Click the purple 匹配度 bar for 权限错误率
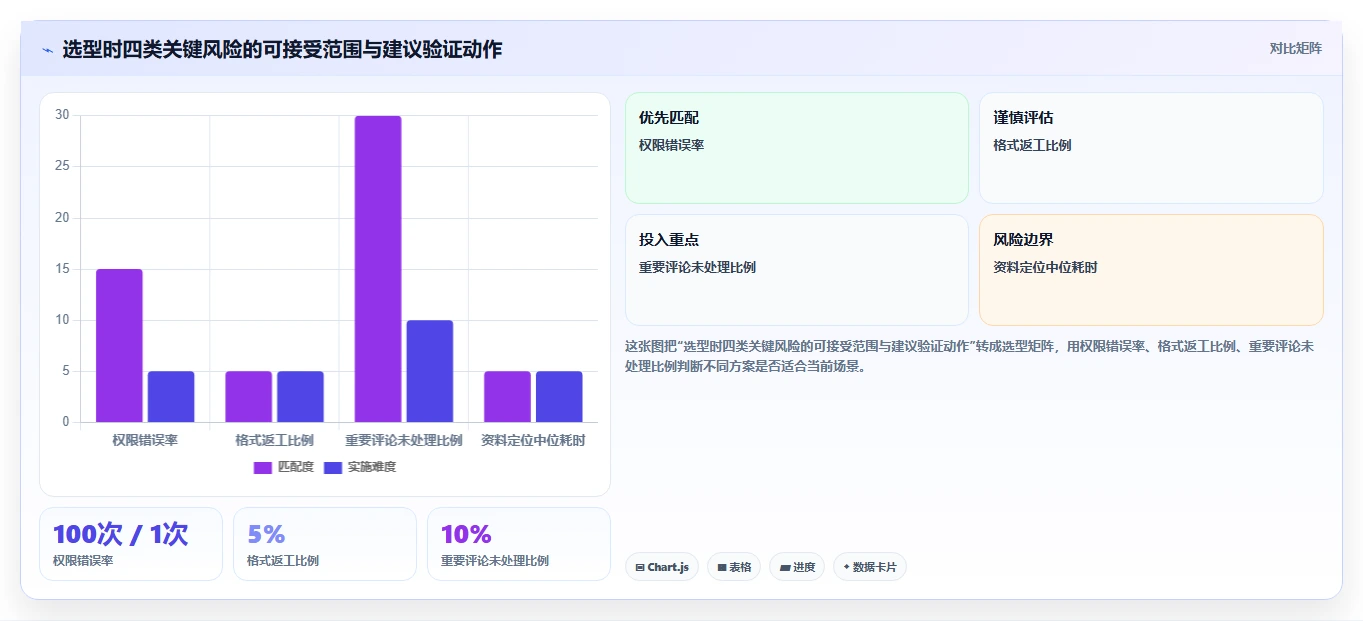Screen dimensions: 1363x621 click(119, 345)
